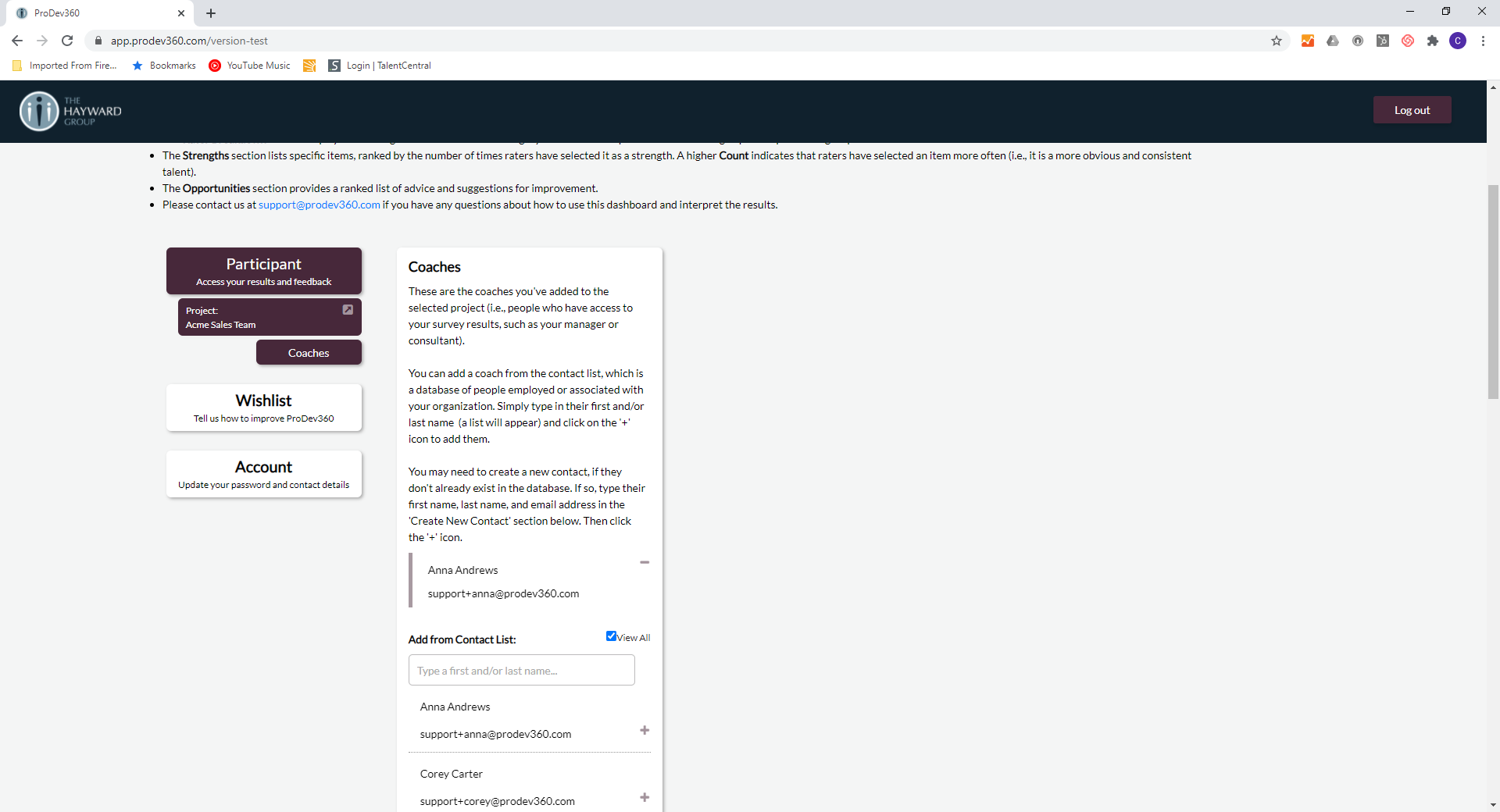Click the orange analytics extension icon
This screenshot has width=1500, height=812.
pos(1308,41)
